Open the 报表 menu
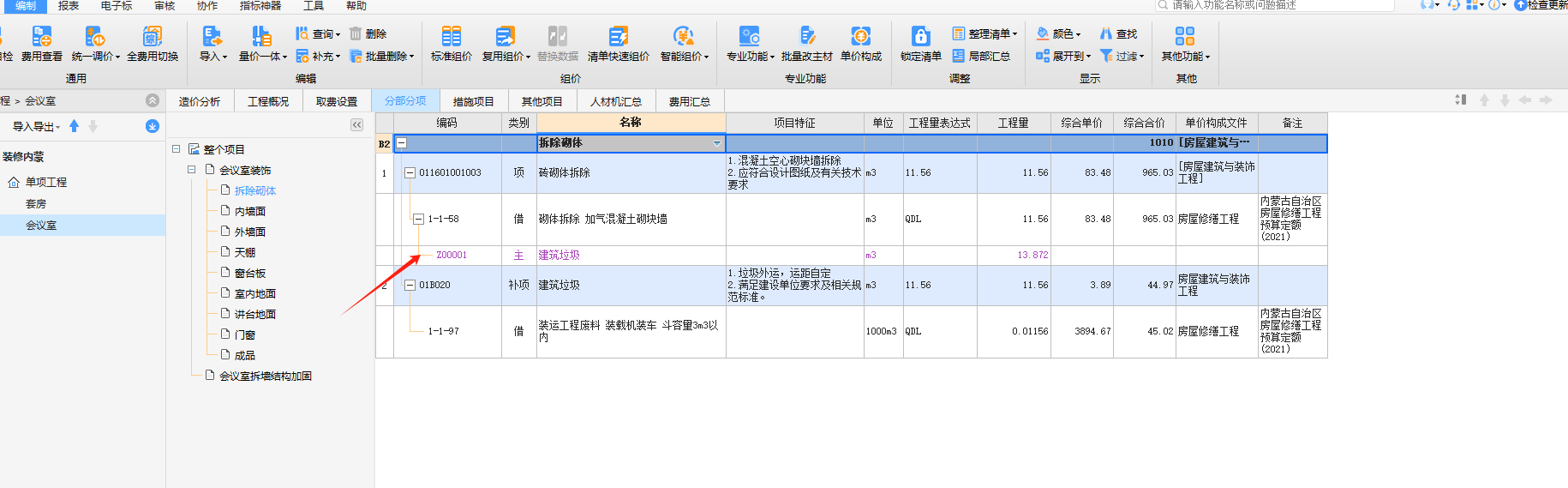1568x488 pixels. tap(69, 6)
